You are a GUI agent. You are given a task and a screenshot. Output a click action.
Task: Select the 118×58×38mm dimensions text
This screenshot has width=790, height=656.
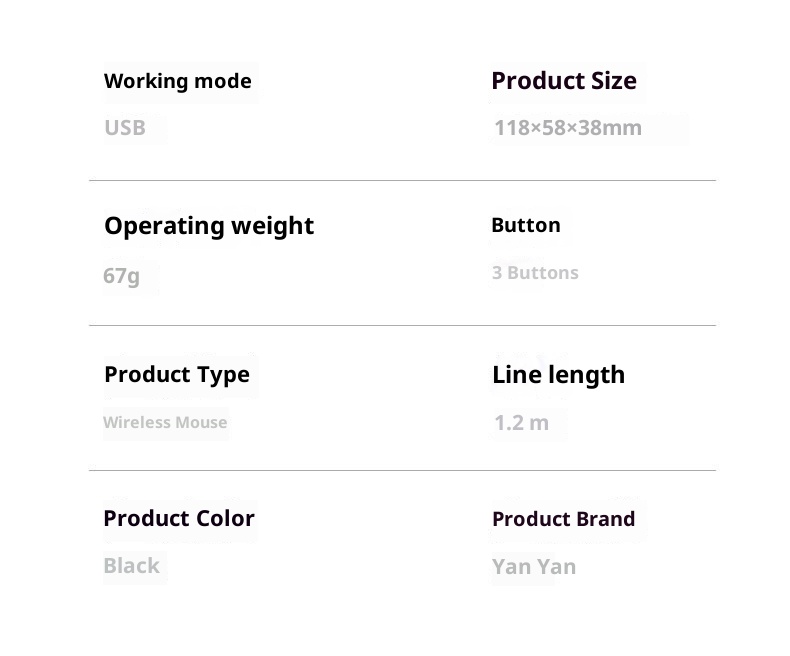(x=568, y=128)
